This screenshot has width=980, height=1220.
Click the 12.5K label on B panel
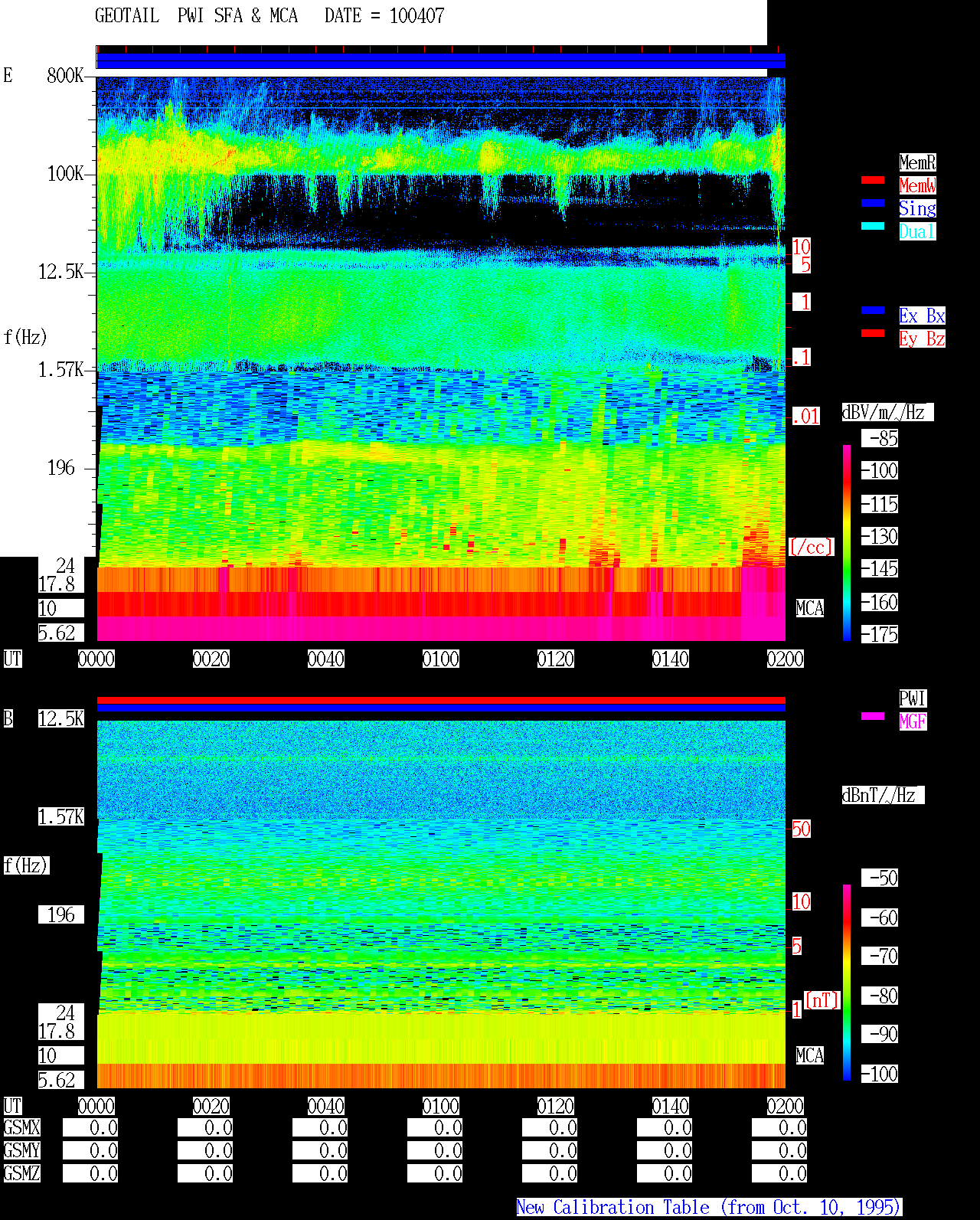[61, 718]
